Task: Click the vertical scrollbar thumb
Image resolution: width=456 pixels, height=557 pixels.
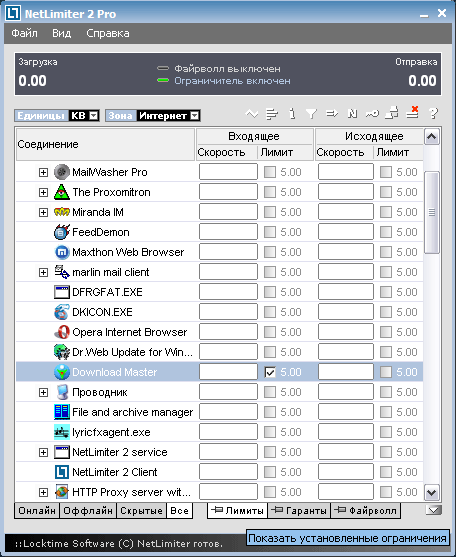Action: [x=432, y=212]
